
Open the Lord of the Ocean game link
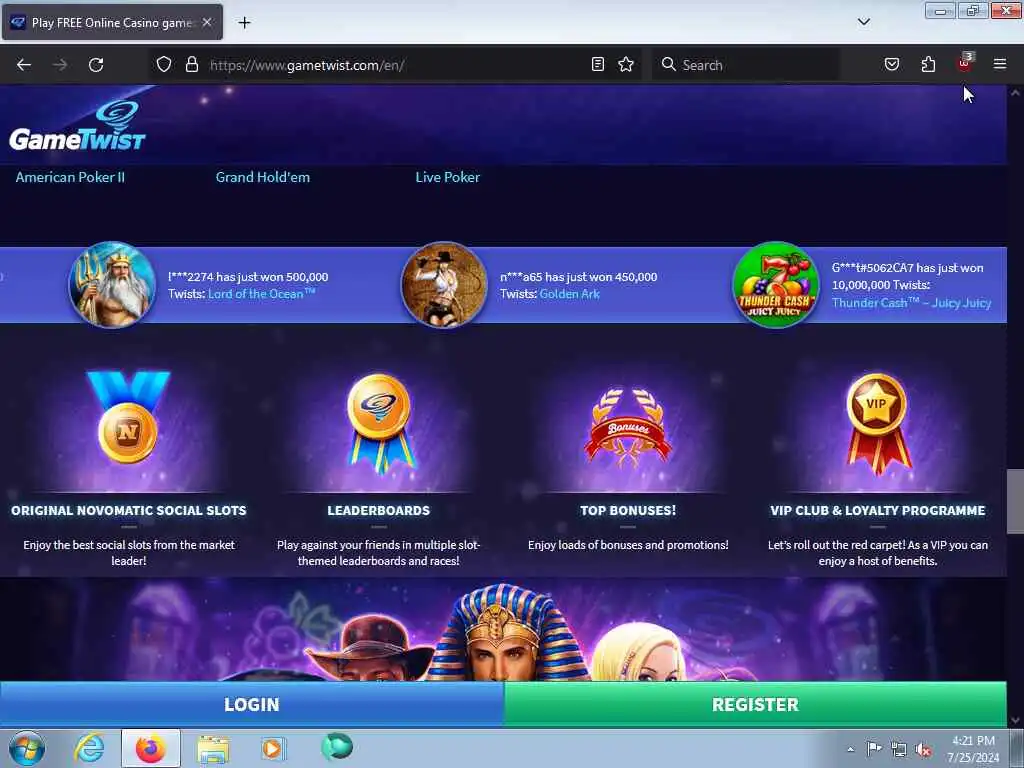[x=261, y=294]
